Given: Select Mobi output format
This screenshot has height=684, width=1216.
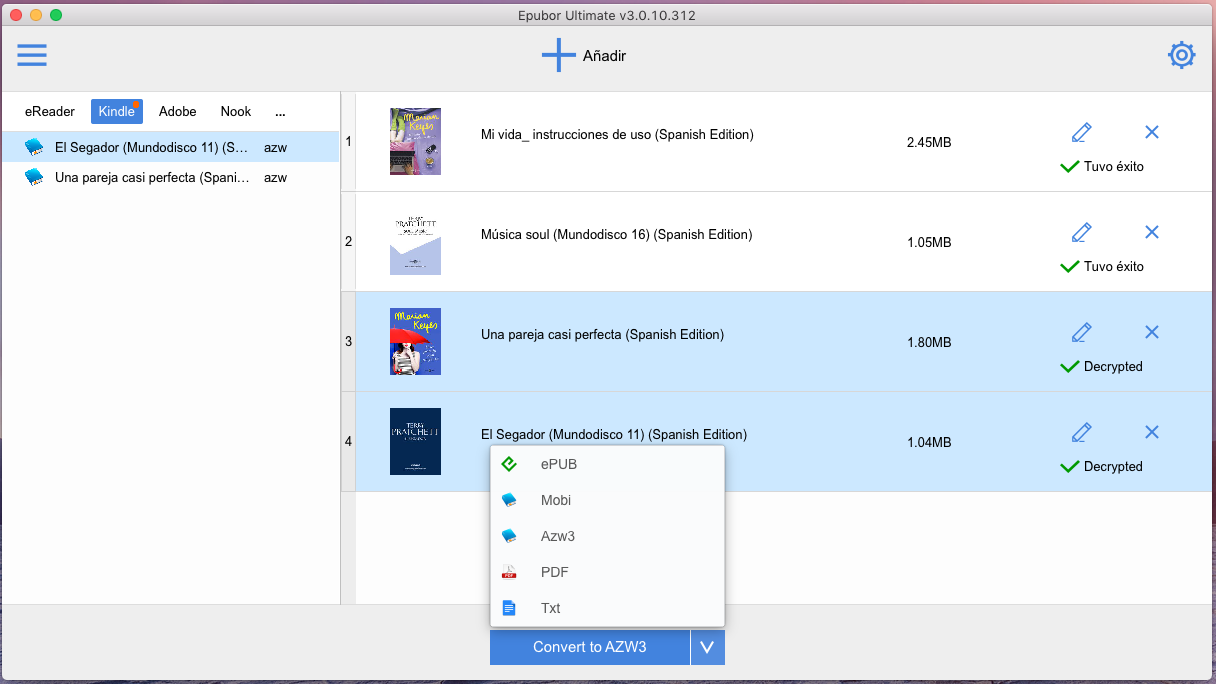Looking at the screenshot, I should point(555,500).
